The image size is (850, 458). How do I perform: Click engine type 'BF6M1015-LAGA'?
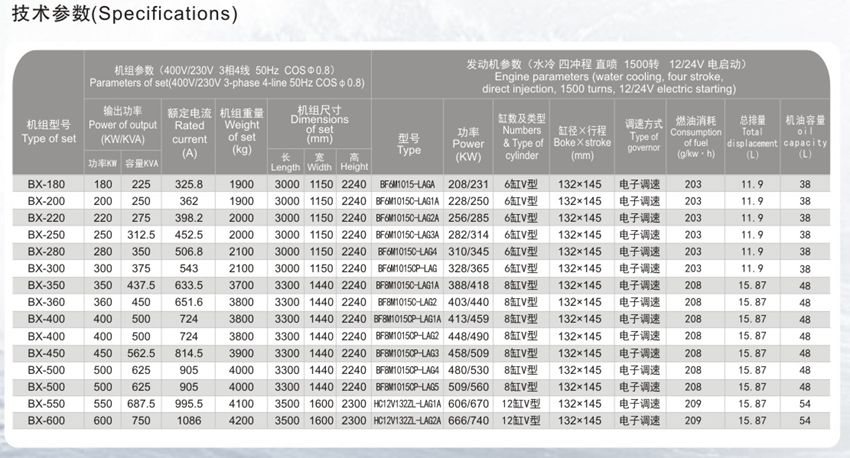click(407, 184)
